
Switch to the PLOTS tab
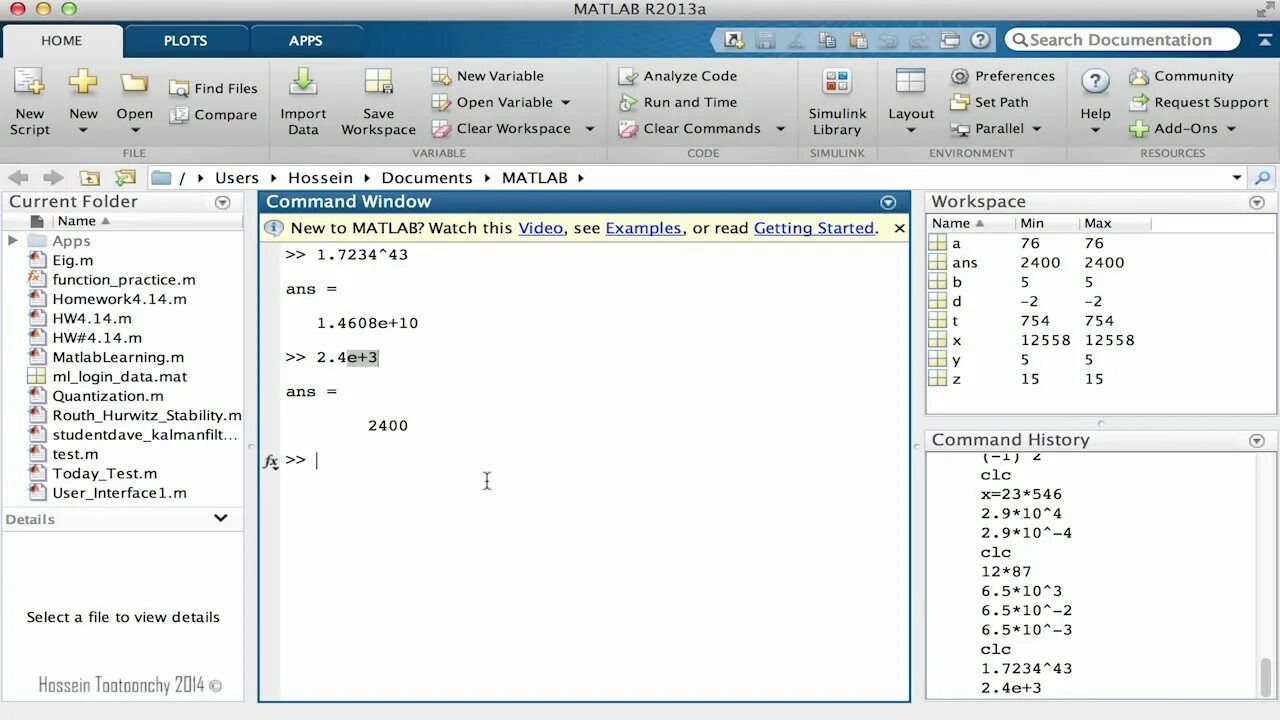pyautogui.click(x=185, y=41)
